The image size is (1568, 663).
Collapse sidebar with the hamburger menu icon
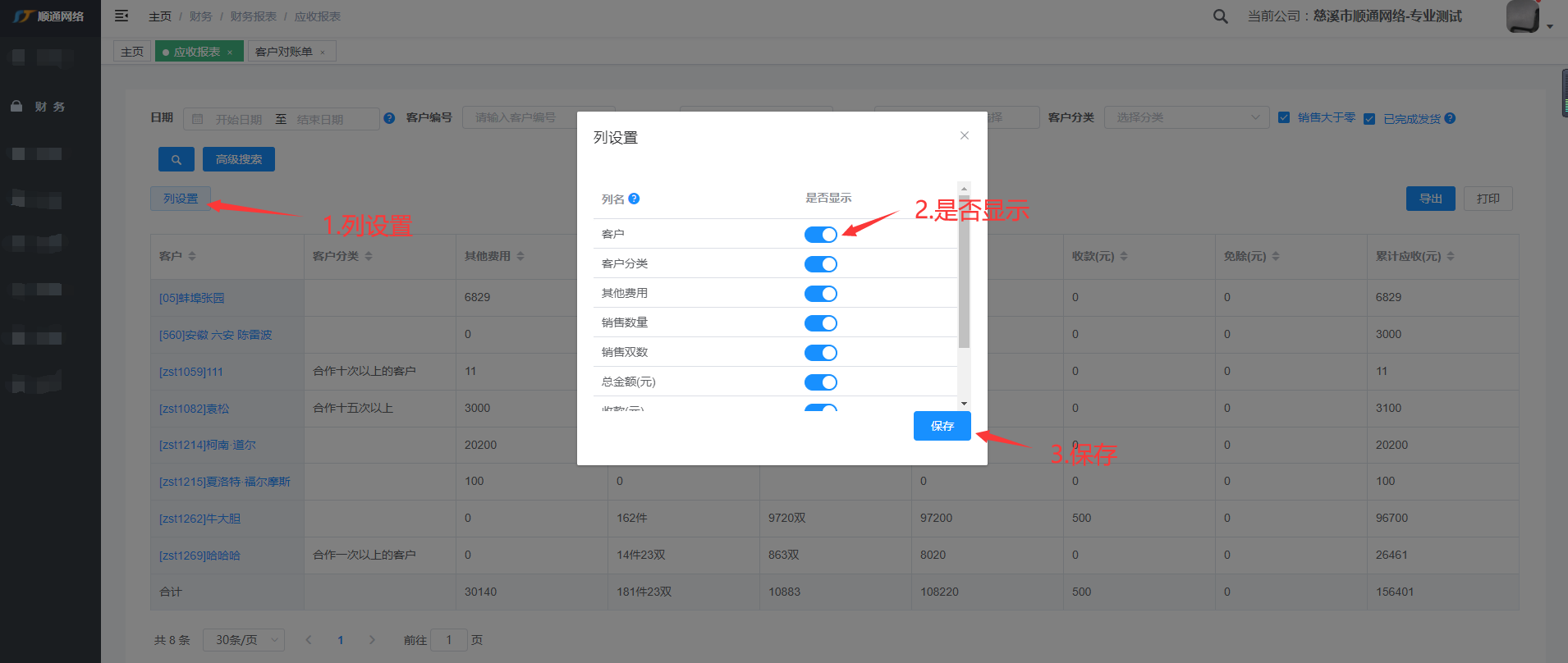[121, 16]
